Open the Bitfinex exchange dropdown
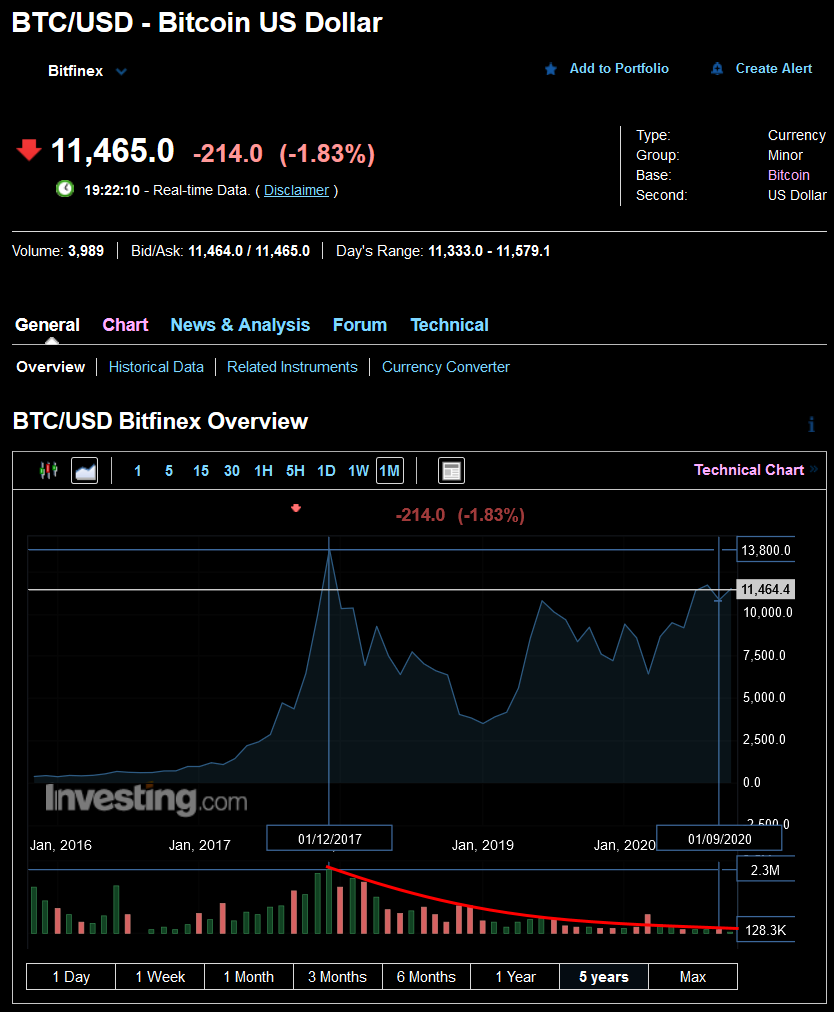This screenshot has width=834, height=1012. coord(87,71)
